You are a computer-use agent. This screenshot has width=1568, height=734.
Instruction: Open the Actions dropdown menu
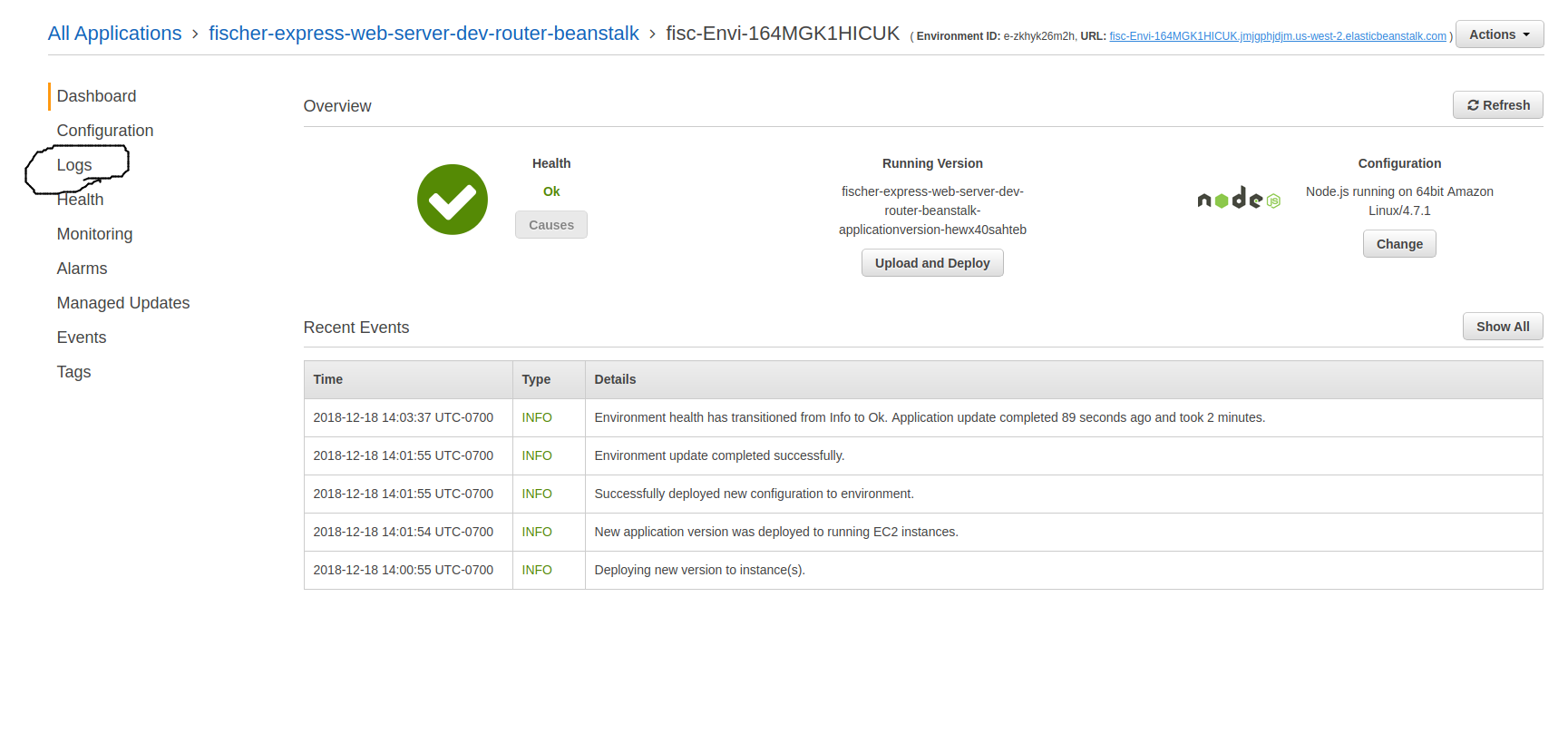coord(1499,34)
